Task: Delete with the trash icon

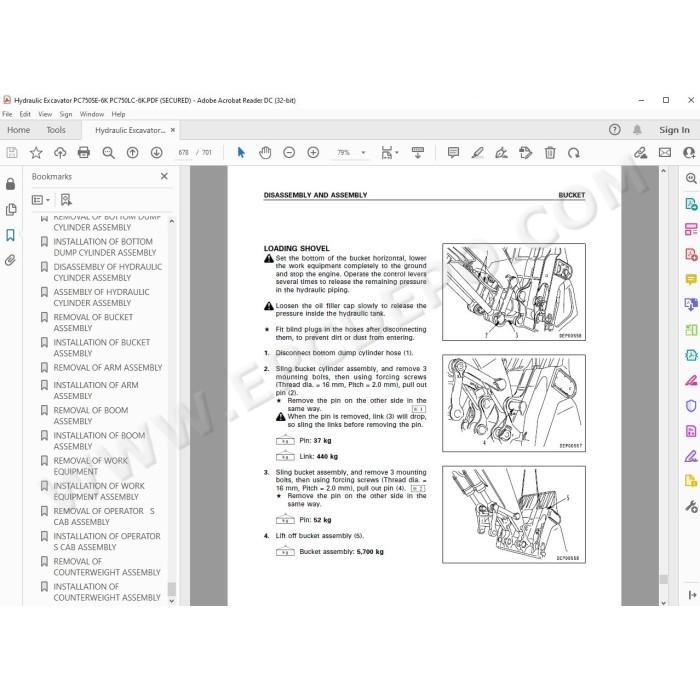Action: click(550, 153)
